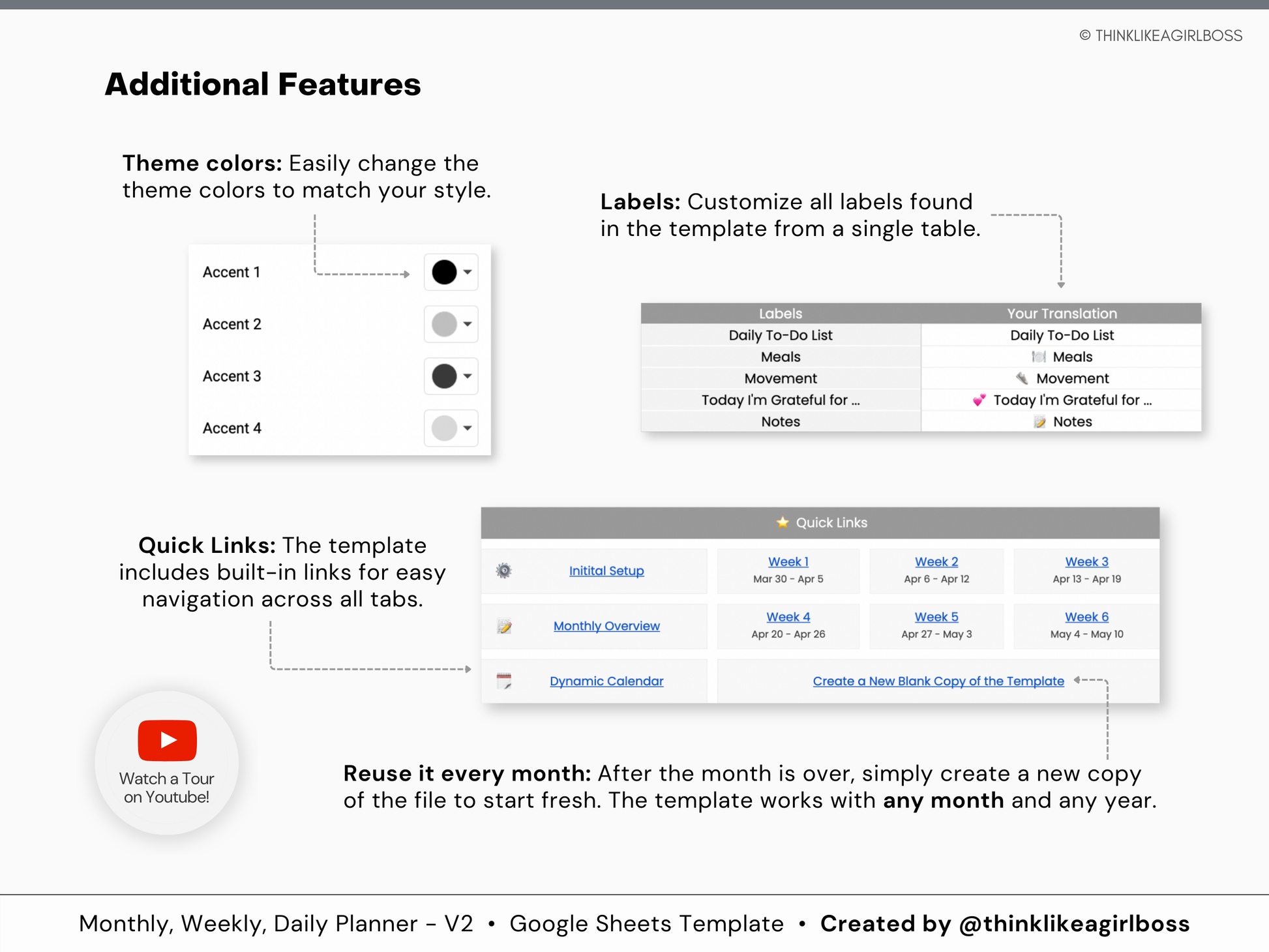Click the red YouTube play icon
This screenshot has width=1269, height=952.
(x=167, y=740)
